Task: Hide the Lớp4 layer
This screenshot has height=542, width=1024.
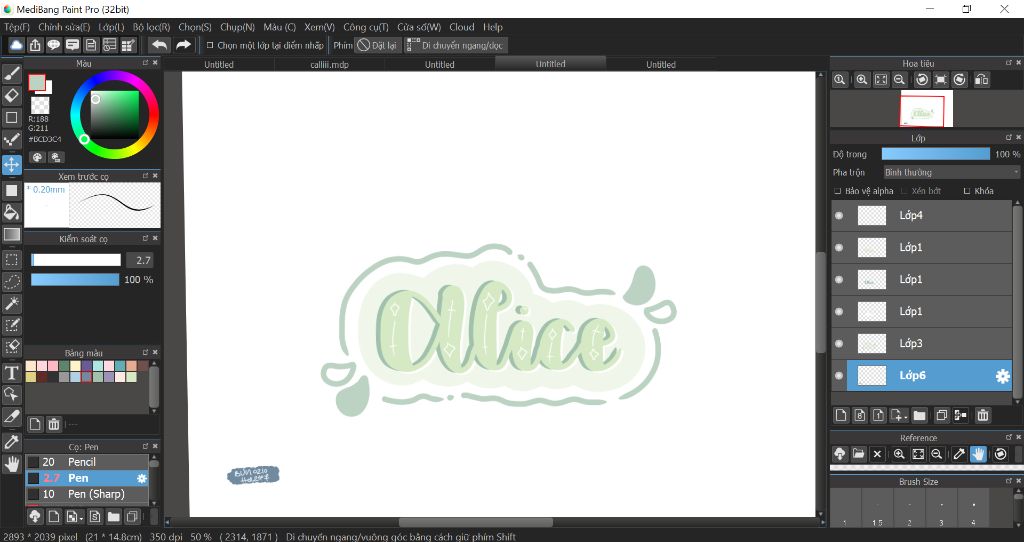Action: point(839,215)
